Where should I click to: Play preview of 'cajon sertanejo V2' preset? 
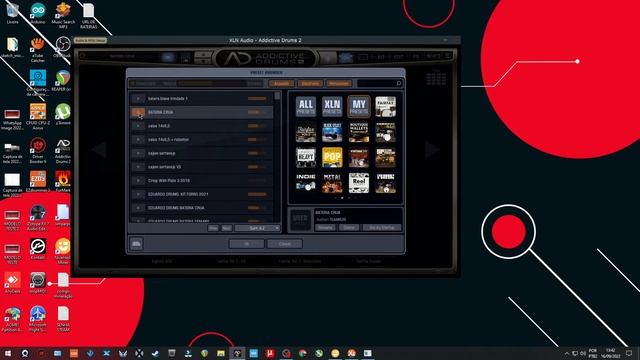pos(138,167)
